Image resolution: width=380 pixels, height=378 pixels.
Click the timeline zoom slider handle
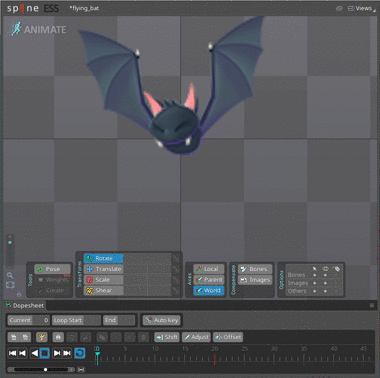(46, 369)
